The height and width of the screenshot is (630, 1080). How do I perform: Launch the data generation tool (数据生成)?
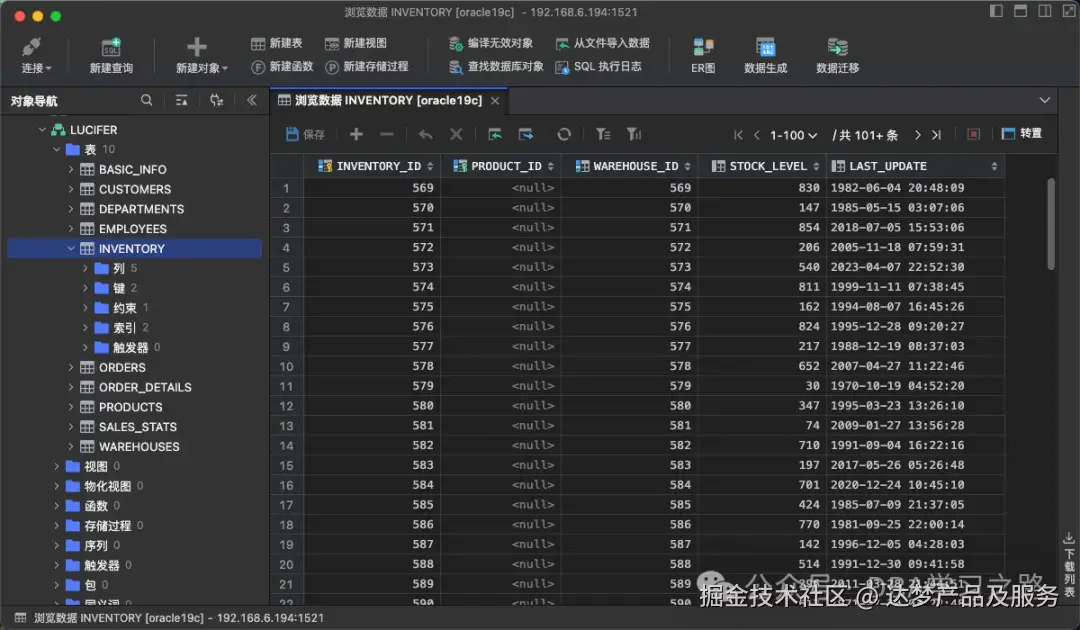[x=765, y=54]
